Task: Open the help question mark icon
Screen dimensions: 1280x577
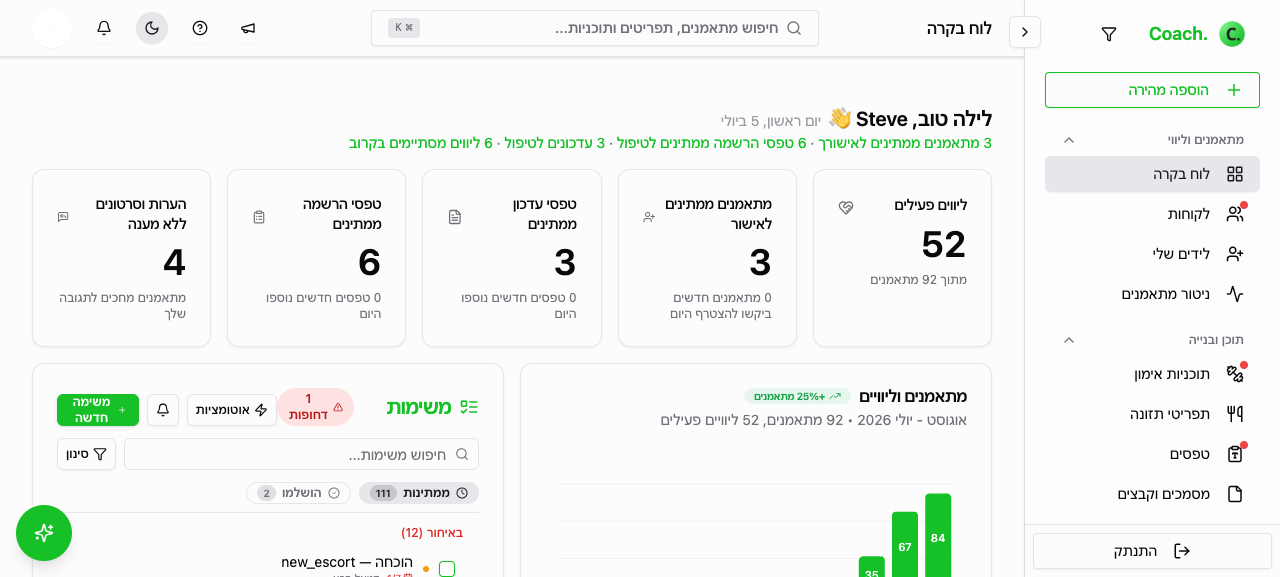Action: (200, 28)
